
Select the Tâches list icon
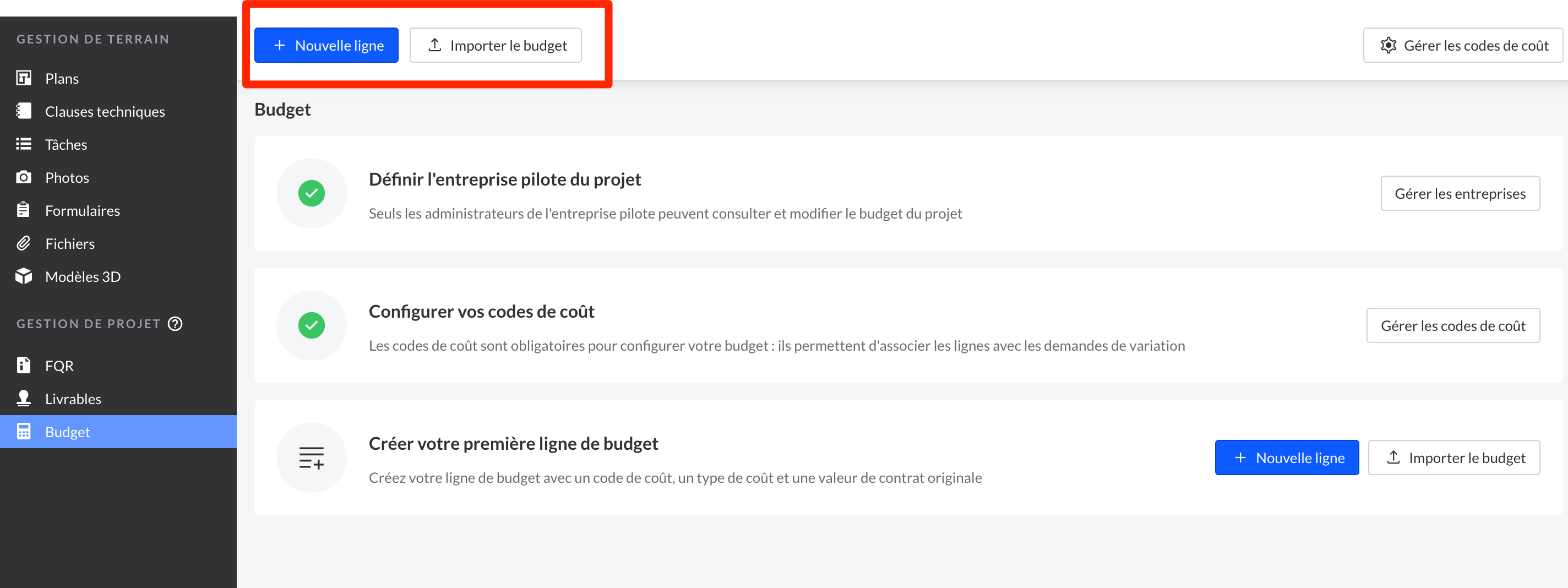coord(24,144)
